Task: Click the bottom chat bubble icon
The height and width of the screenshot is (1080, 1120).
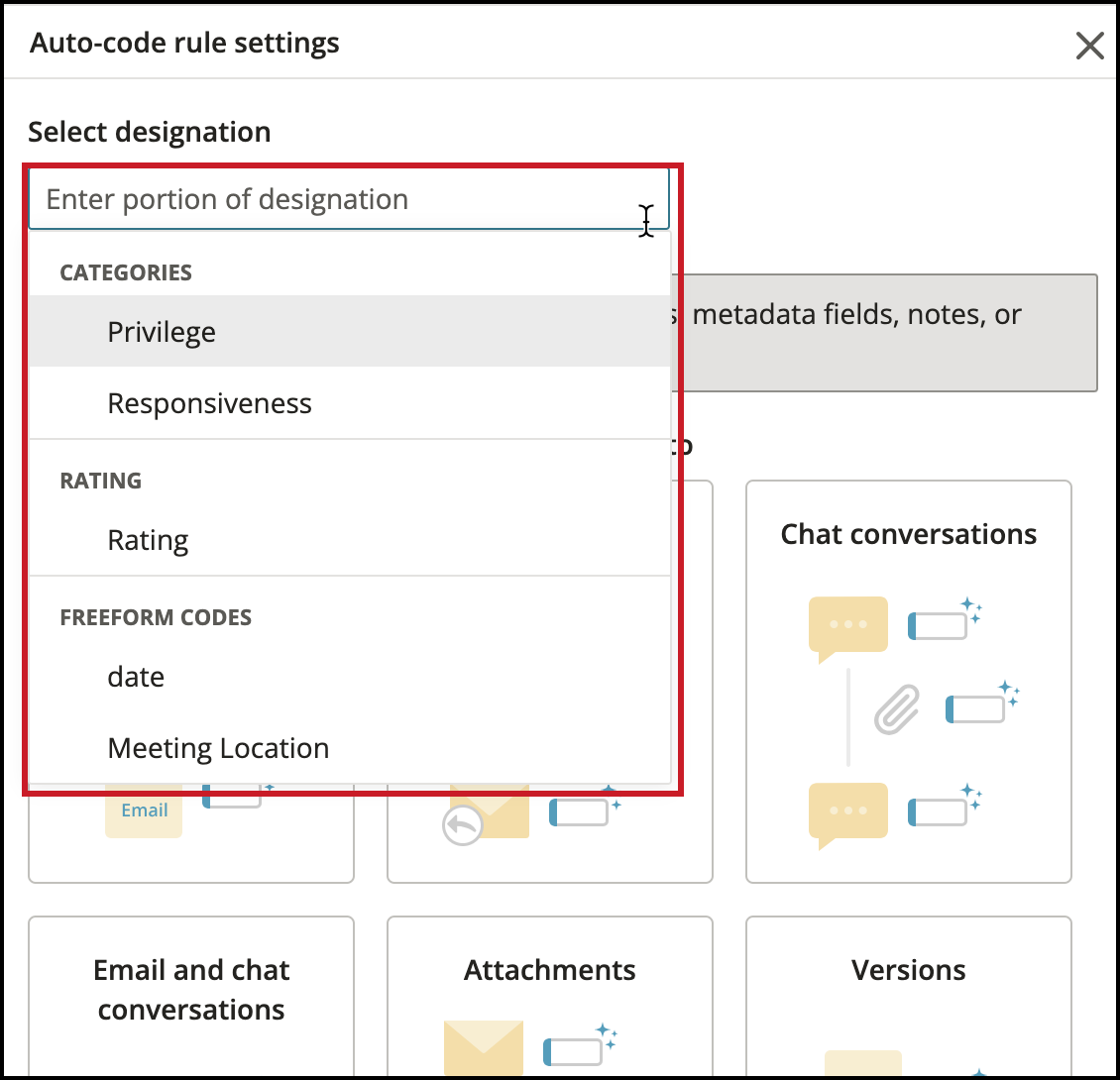Action: click(x=847, y=815)
